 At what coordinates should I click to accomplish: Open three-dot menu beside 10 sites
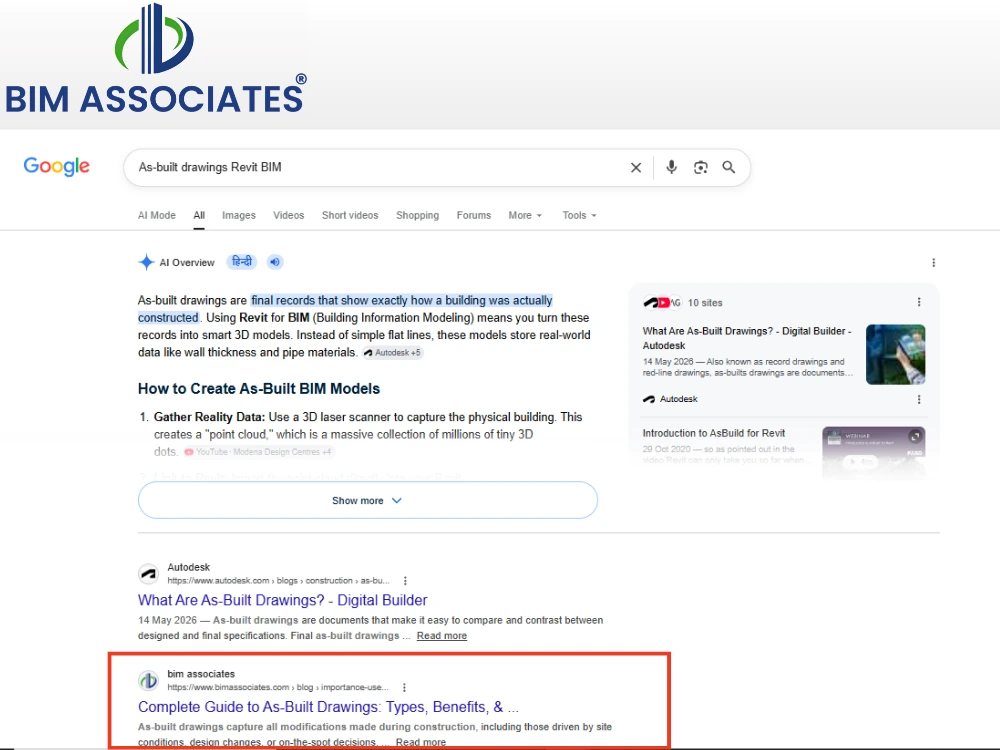[x=919, y=302]
